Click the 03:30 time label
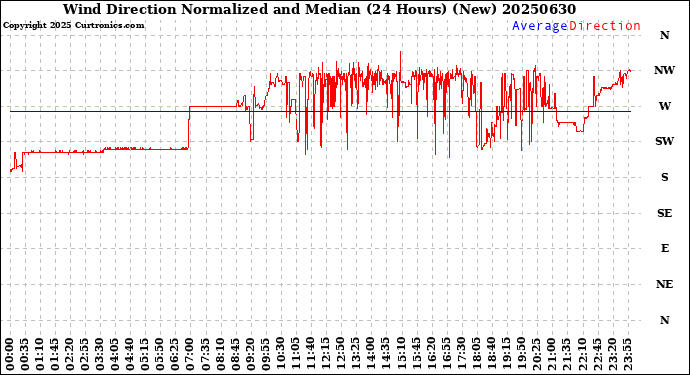 [99, 354]
